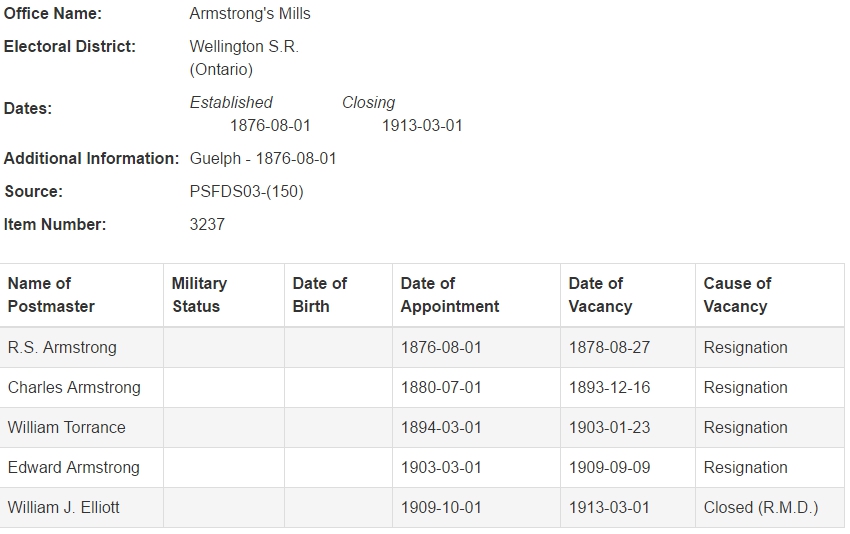Click the Closed (R.M.D.) vacancy cause
This screenshot has width=850, height=534.
click(761, 508)
